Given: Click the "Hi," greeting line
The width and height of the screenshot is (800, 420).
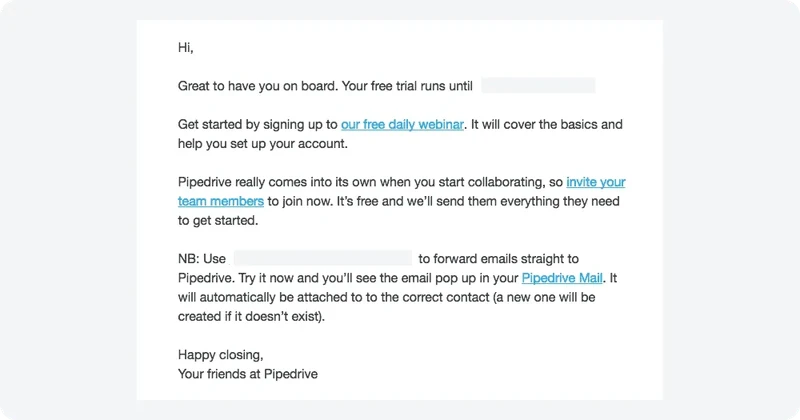Looking at the screenshot, I should tap(185, 48).
